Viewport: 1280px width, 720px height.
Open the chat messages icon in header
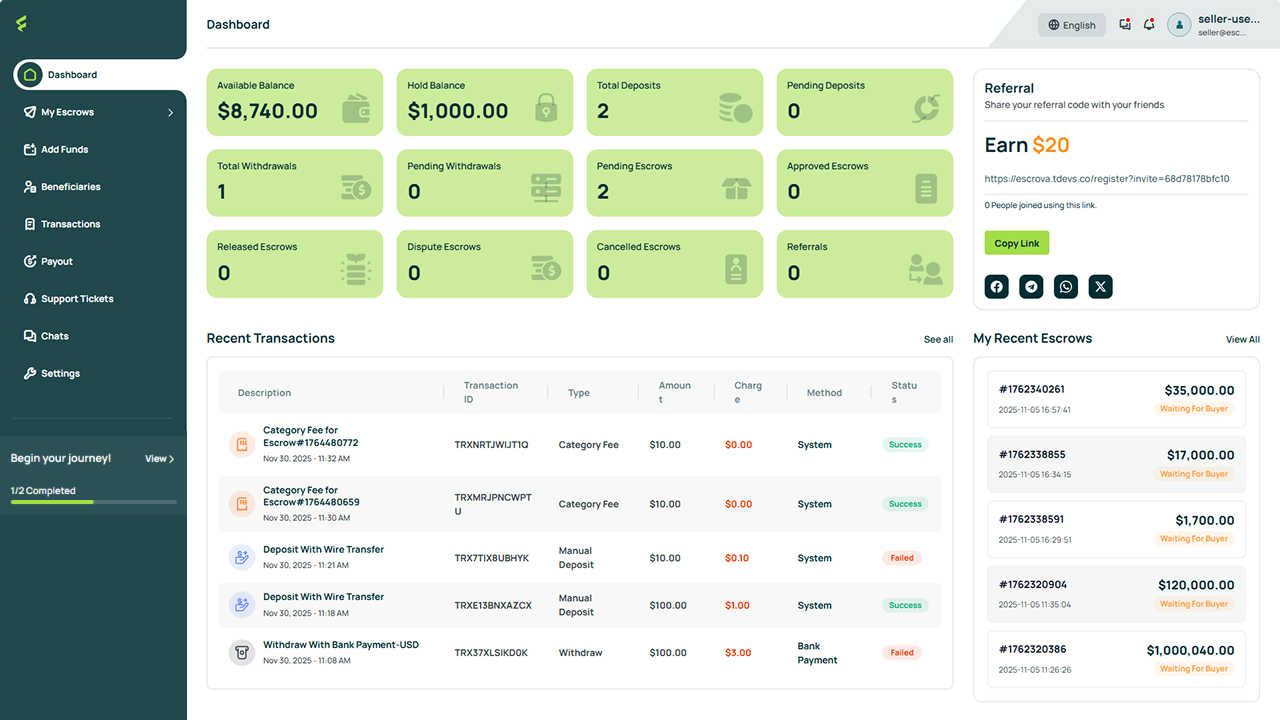pos(1125,24)
